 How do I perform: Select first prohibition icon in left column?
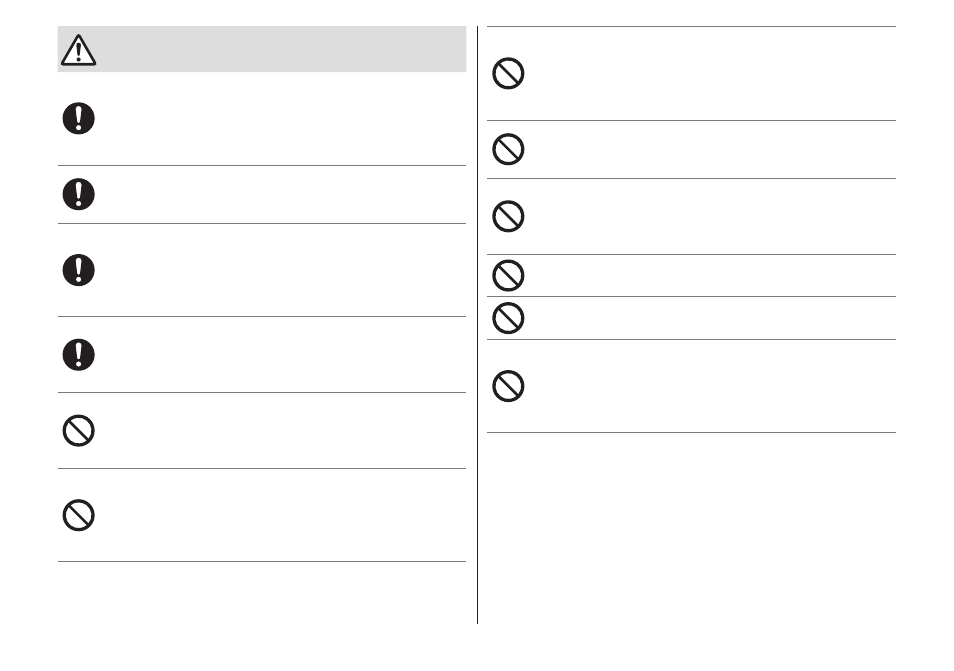78,431
